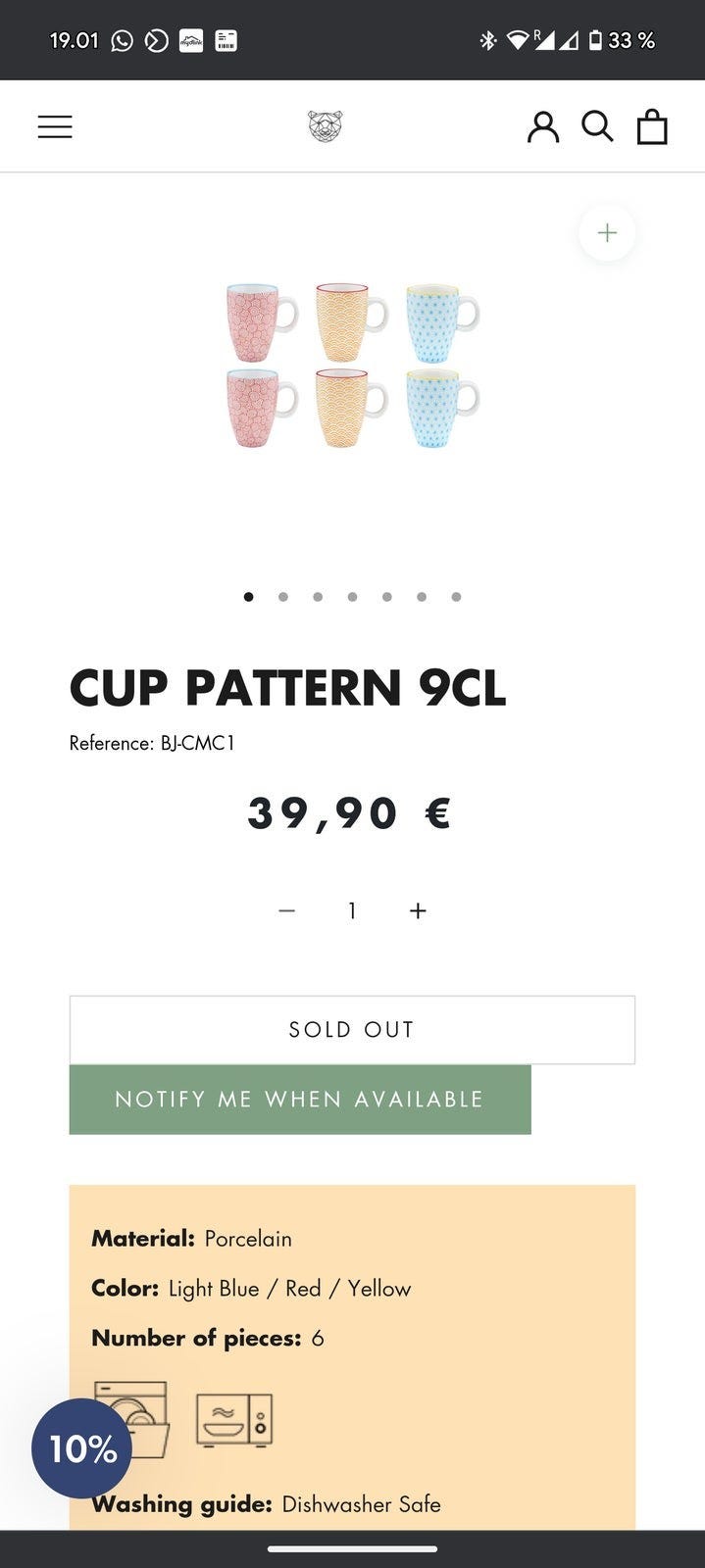Screen dimensions: 705x1568
Task: Tap the WhatsApp notification status icon
Action: point(122,40)
